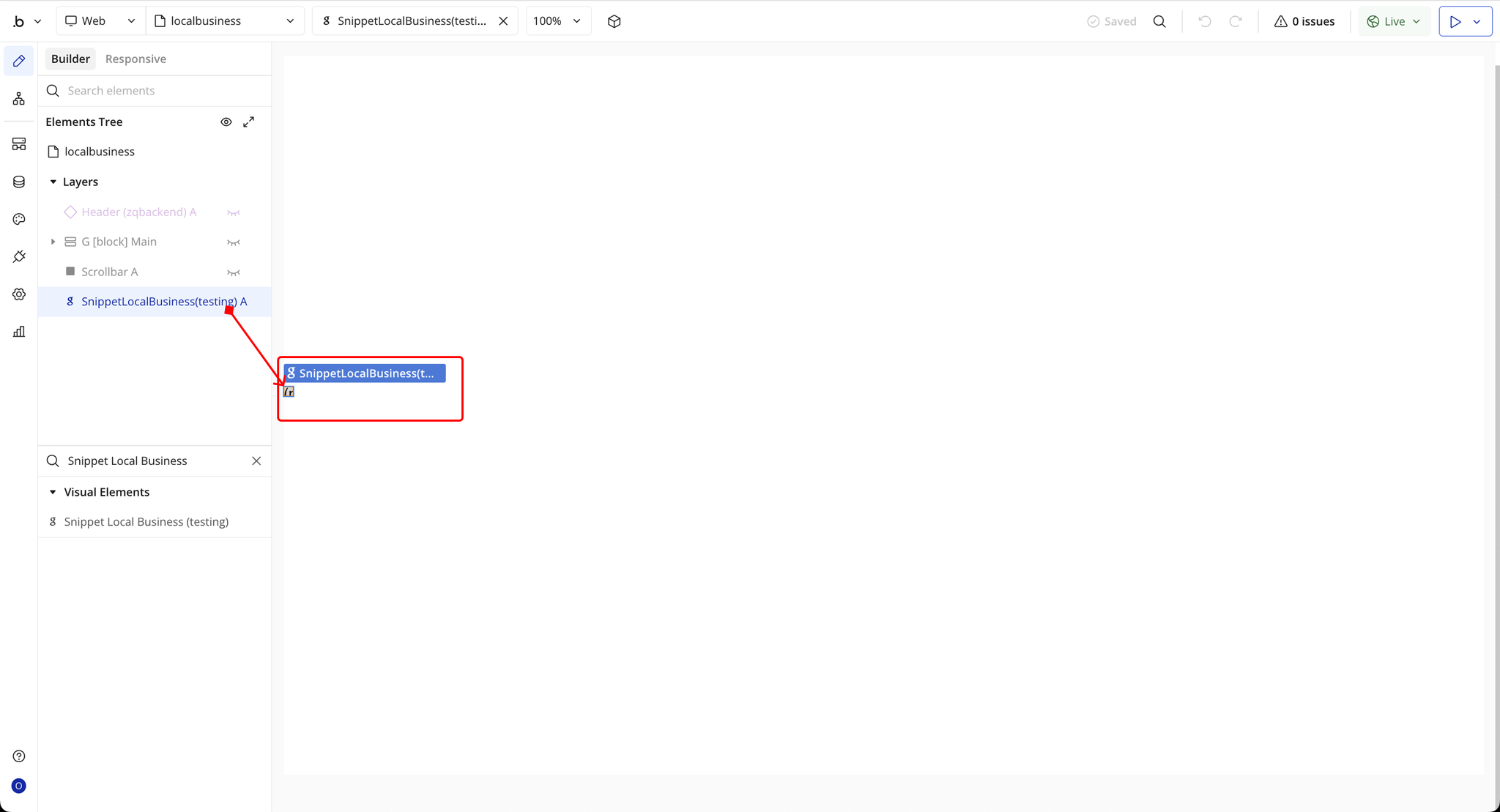Show the hidden G [block] Main layer
The image size is (1500, 812).
pos(234,242)
